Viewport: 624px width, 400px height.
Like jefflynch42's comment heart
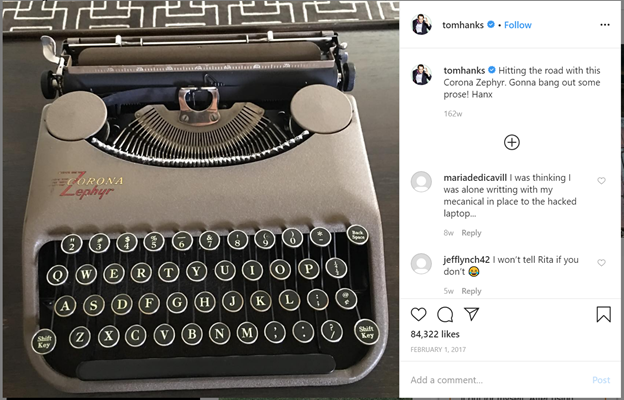[x=601, y=263]
